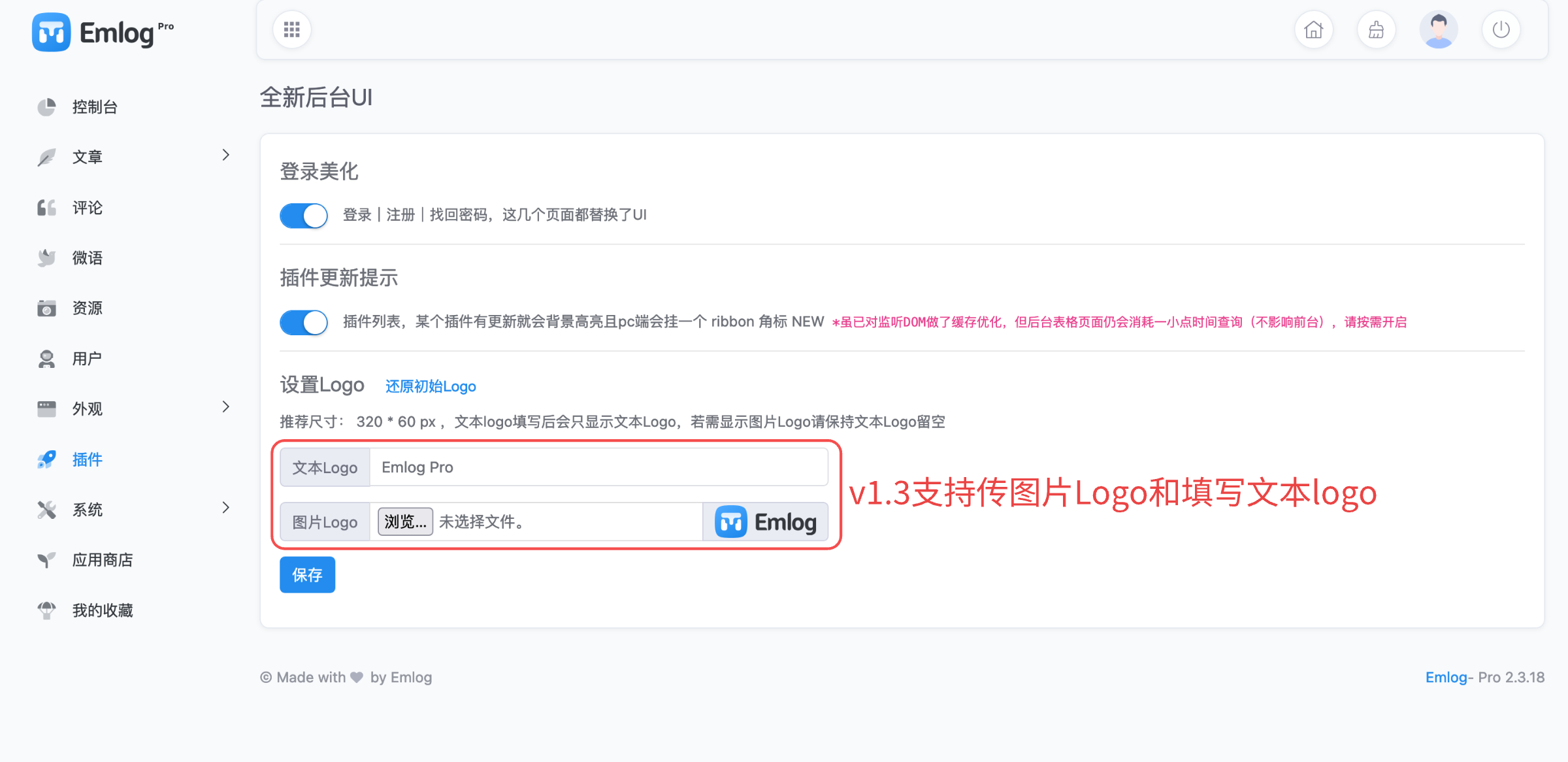This screenshot has width=1568, height=762.
Task: Toggle the 插件更新提示 switch
Action: (x=304, y=322)
